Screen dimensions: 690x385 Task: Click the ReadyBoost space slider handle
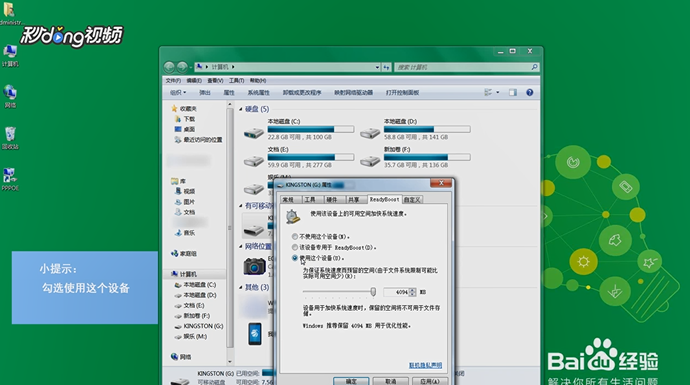click(x=373, y=292)
